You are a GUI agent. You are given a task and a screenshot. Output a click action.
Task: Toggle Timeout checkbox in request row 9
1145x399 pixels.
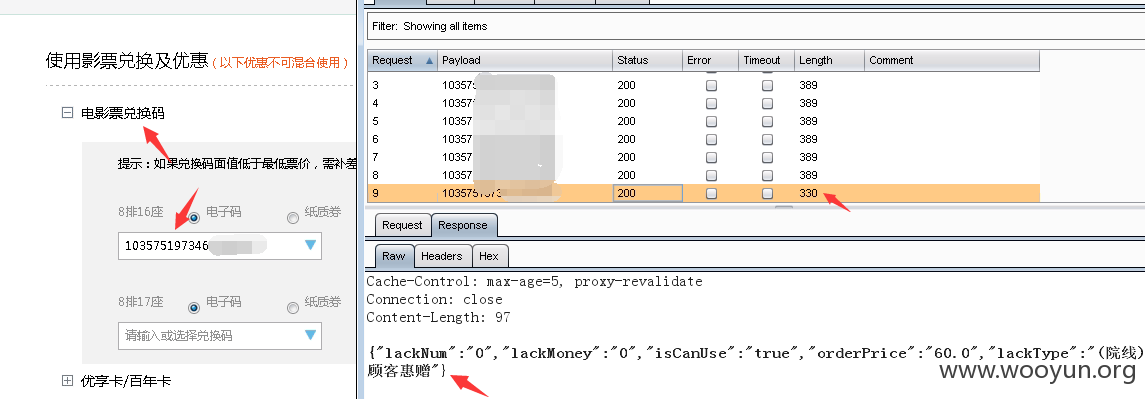[767, 194]
